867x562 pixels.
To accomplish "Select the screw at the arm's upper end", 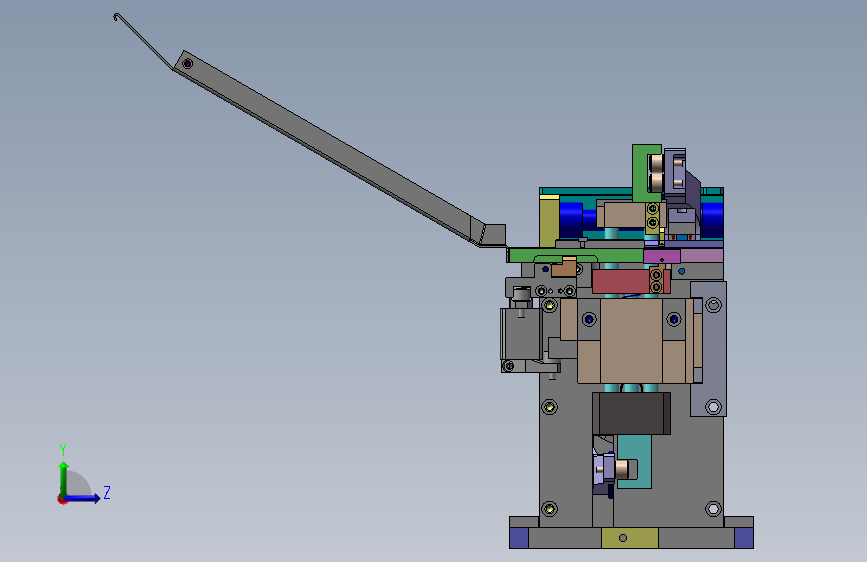I will 187,64.
